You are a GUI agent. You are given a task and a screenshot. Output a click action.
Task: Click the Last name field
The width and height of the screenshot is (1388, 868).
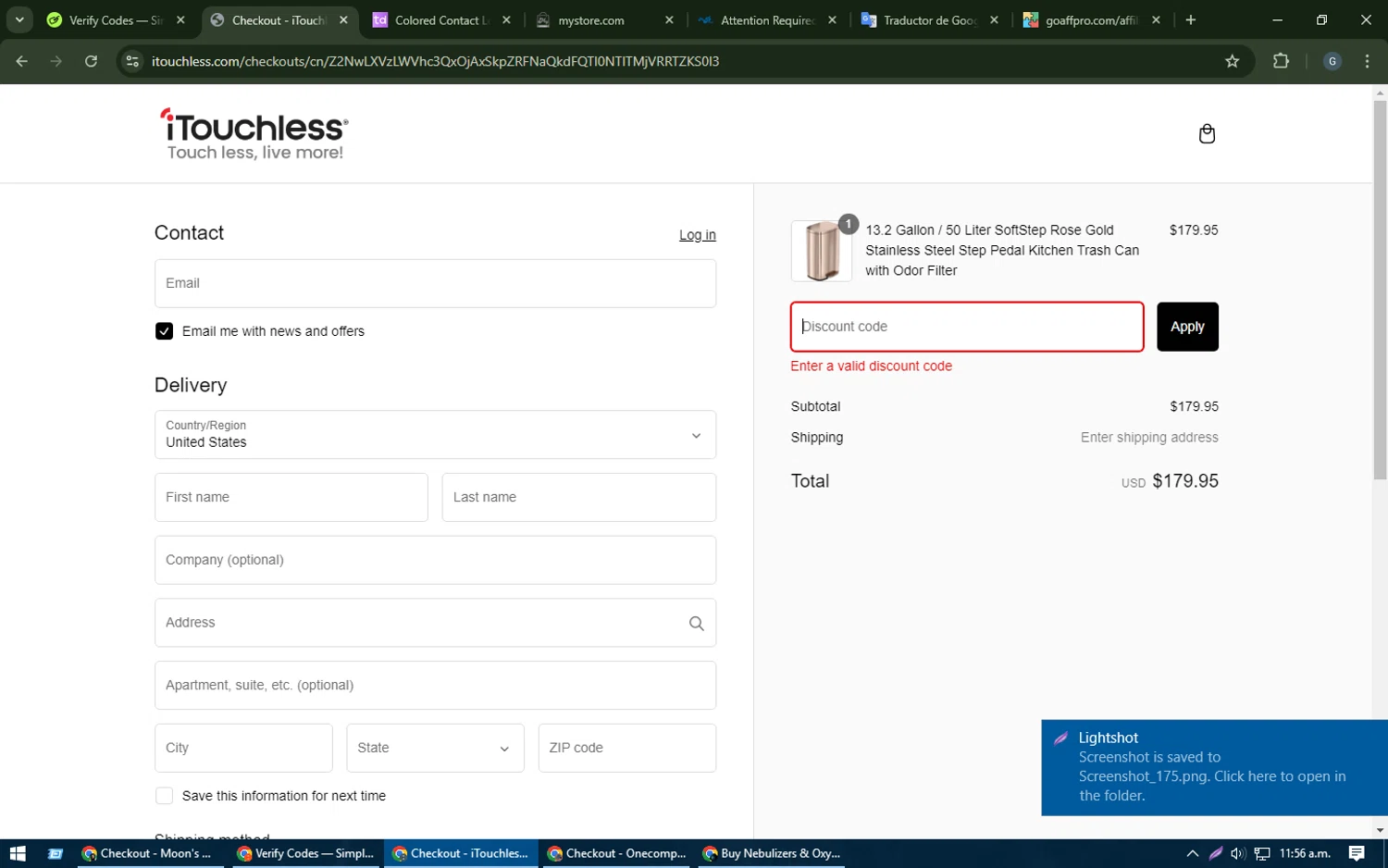(578, 497)
